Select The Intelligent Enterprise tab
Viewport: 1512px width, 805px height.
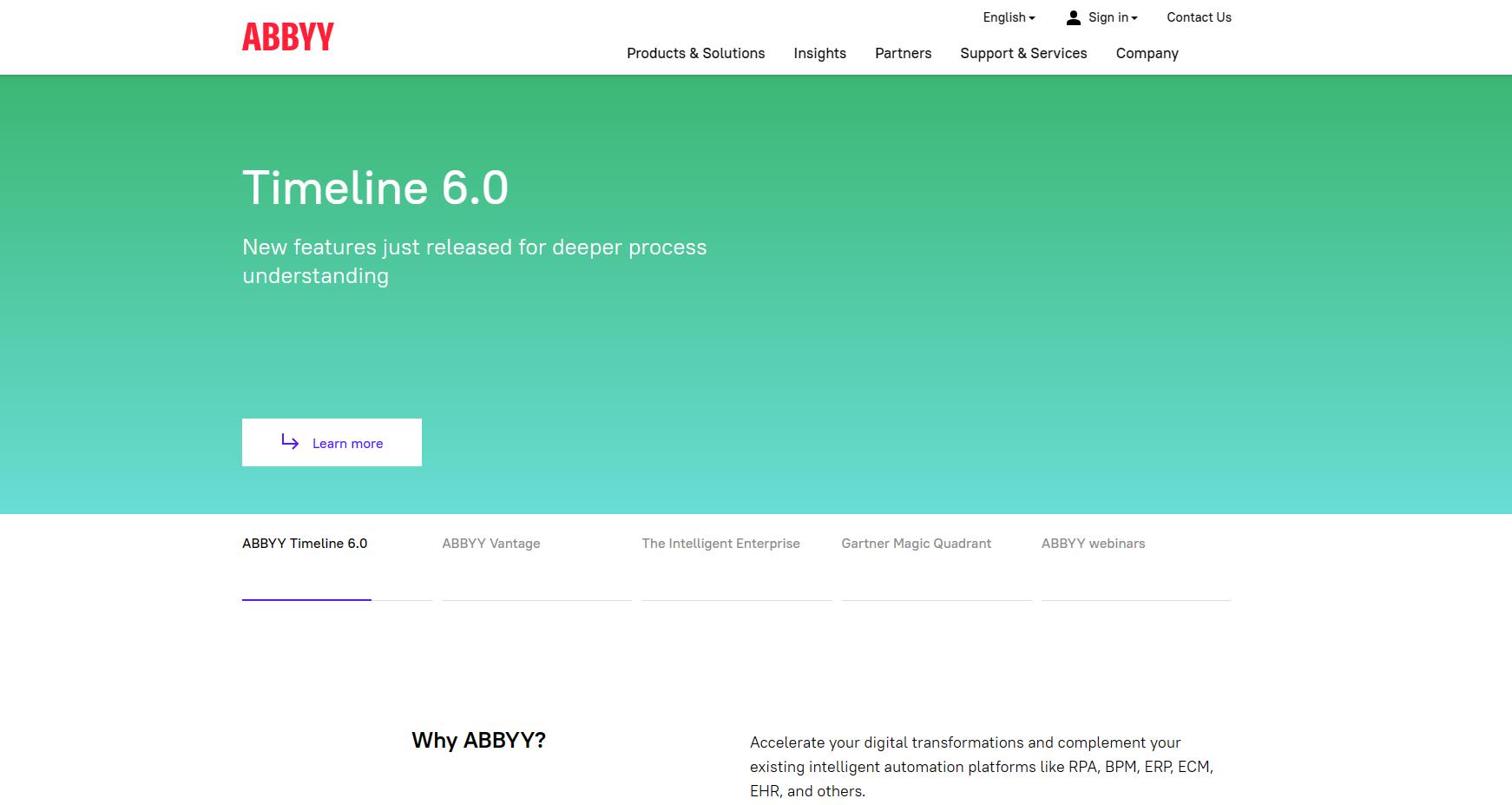tap(720, 544)
